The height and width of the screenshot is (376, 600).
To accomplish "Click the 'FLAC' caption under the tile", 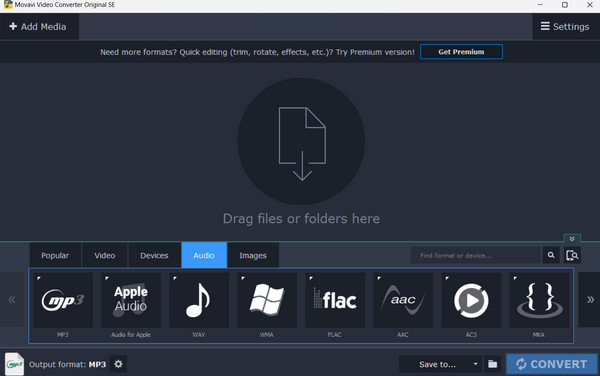I will point(334,335).
